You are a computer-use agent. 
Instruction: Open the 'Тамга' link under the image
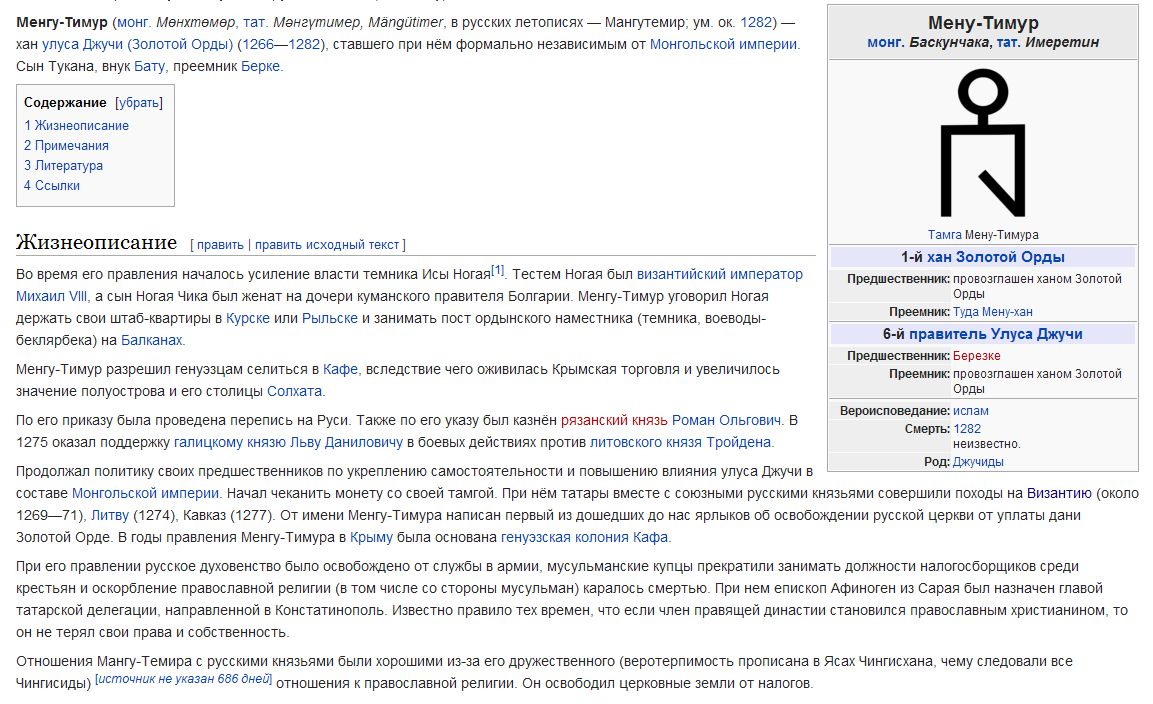pyautogui.click(x=944, y=235)
